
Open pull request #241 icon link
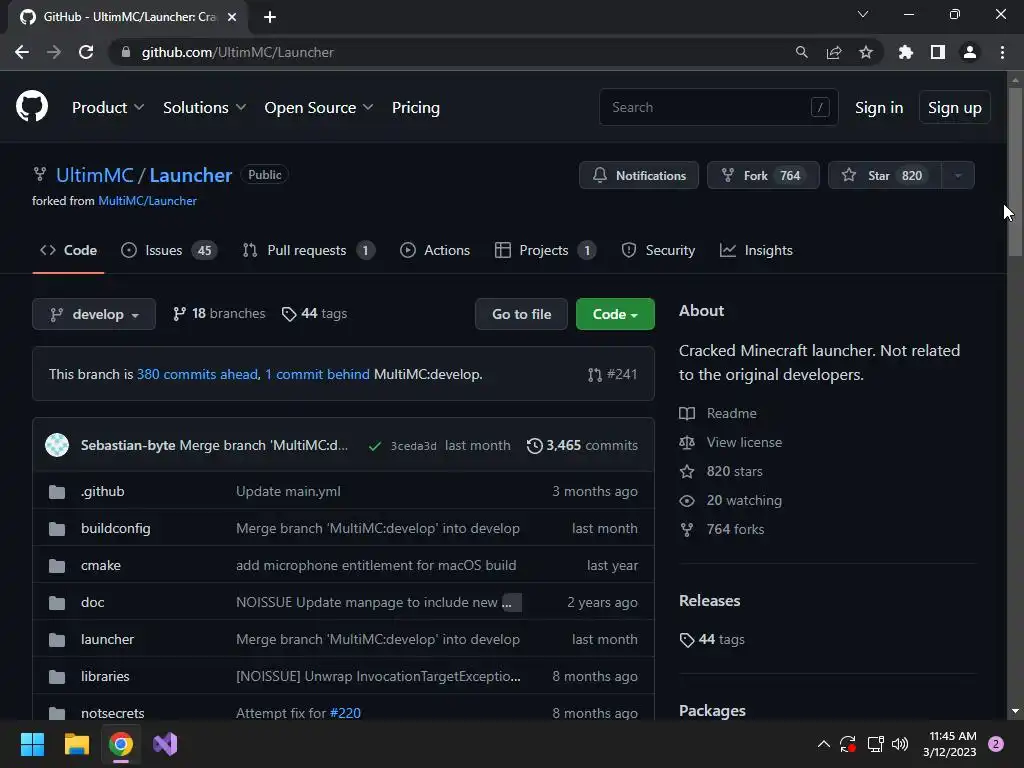click(612, 374)
